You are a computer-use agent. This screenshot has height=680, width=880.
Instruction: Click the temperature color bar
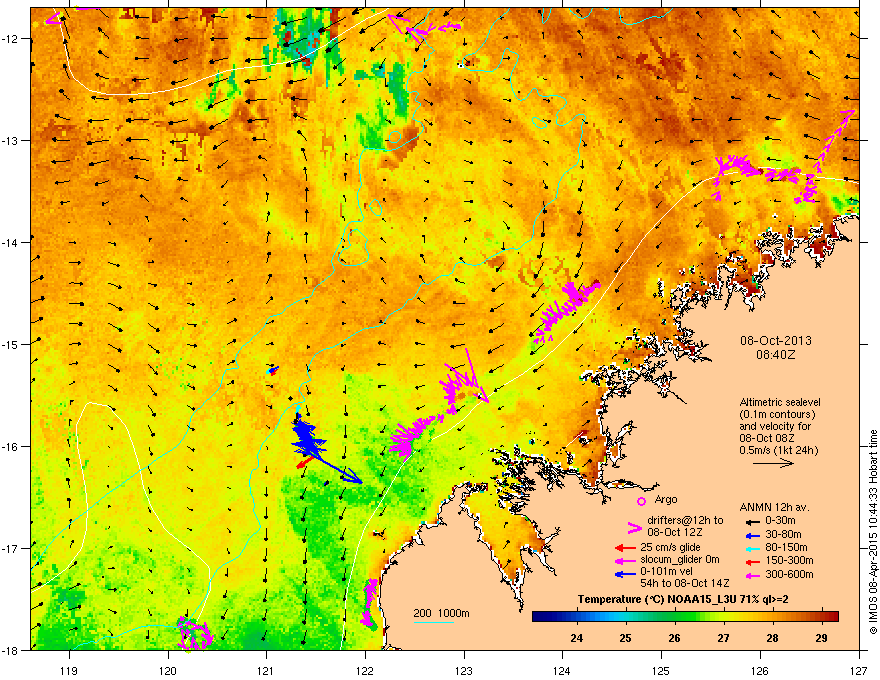685,616
